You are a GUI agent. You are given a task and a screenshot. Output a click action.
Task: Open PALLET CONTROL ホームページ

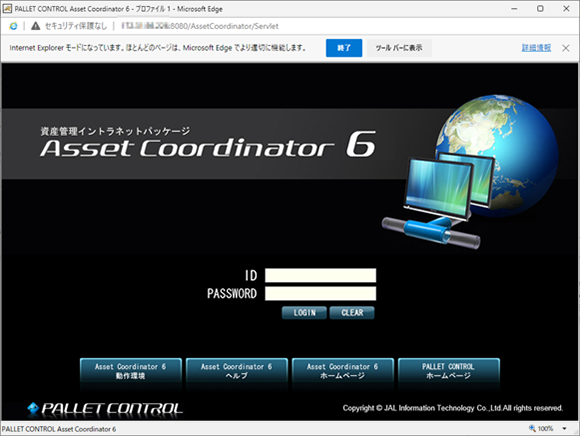[449, 371]
